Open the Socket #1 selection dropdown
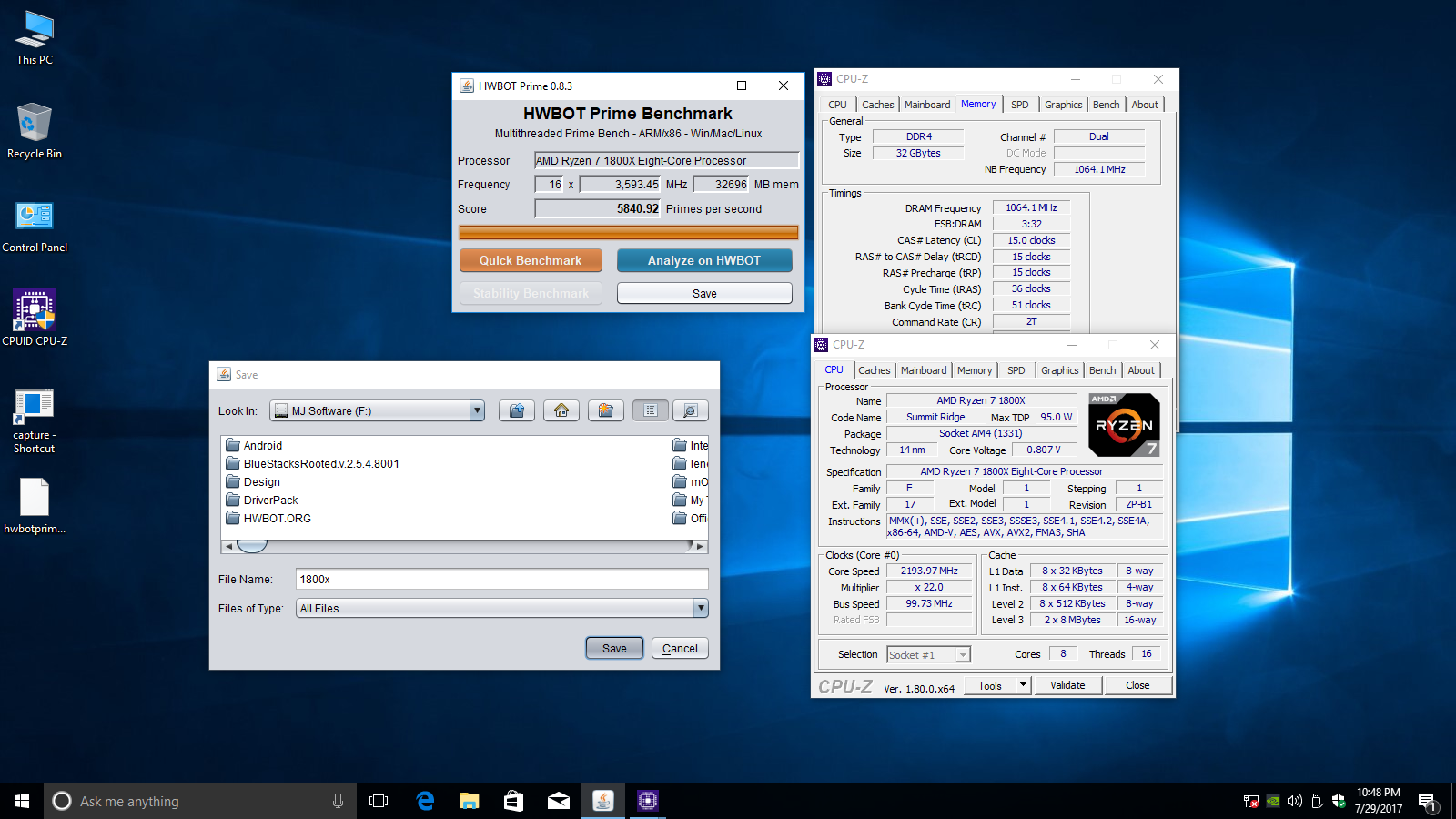 coord(929,654)
